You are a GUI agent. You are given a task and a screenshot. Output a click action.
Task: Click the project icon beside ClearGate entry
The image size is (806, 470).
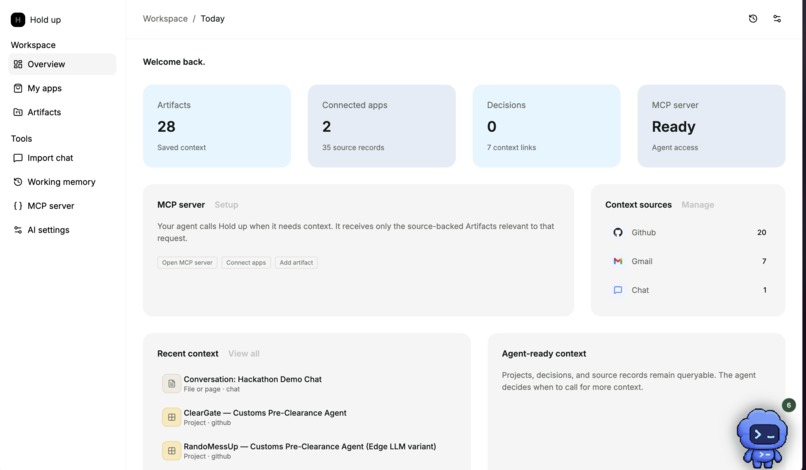(172, 417)
